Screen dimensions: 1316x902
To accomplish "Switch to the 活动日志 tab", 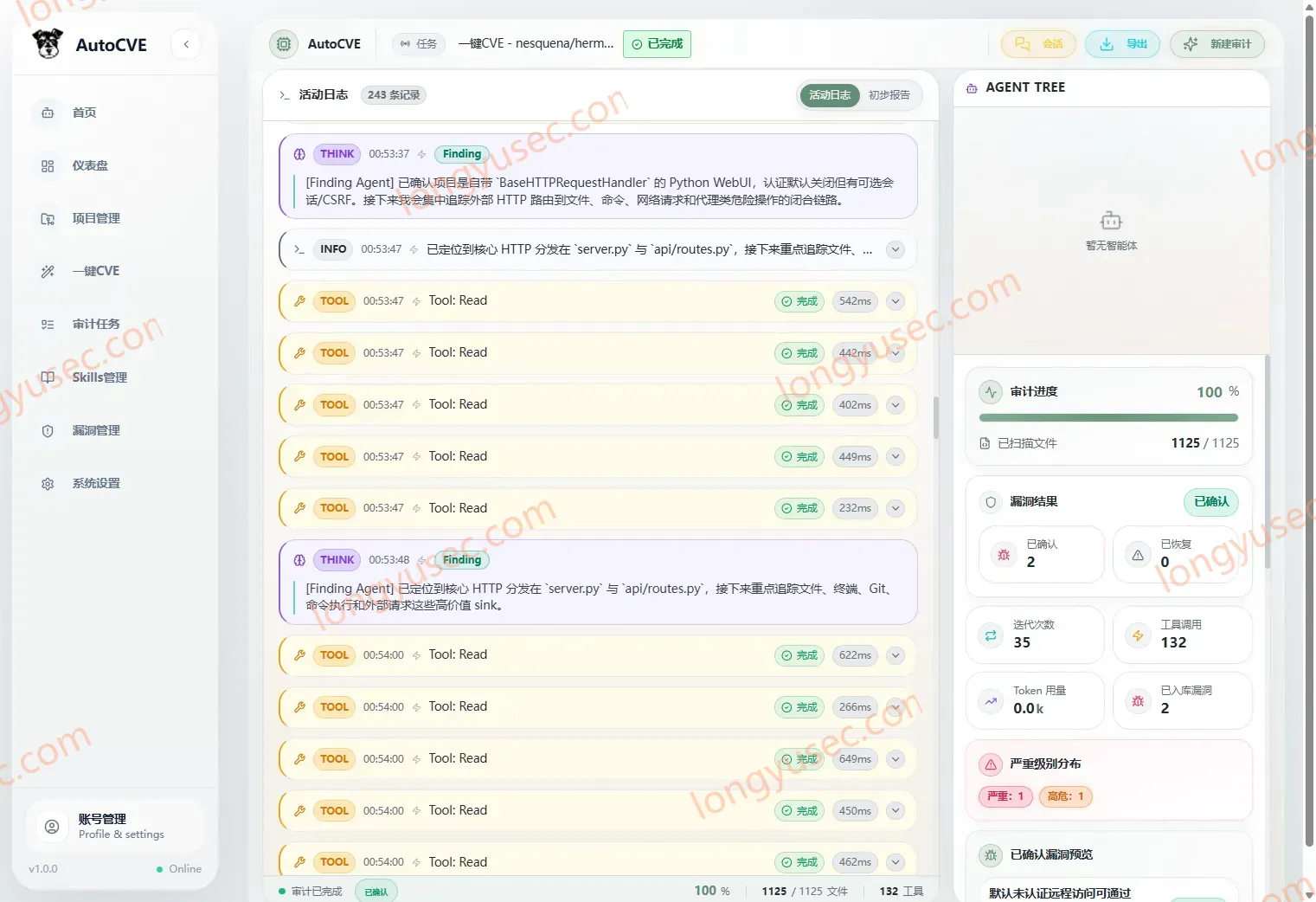I will (x=830, y=95).
